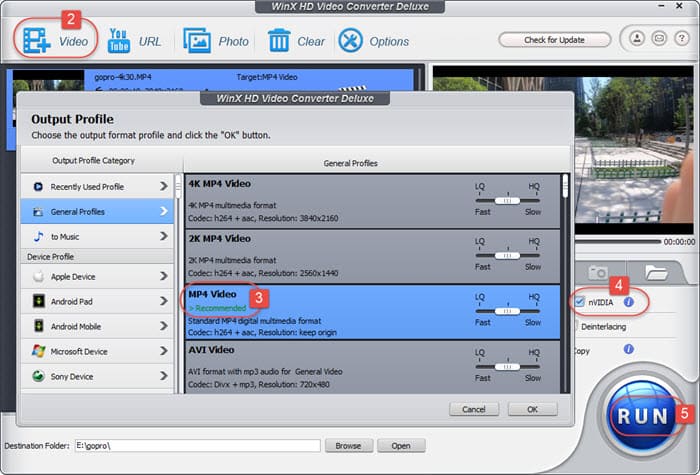
Task: Select the AVI Video profile
Action: pos(372,367)
